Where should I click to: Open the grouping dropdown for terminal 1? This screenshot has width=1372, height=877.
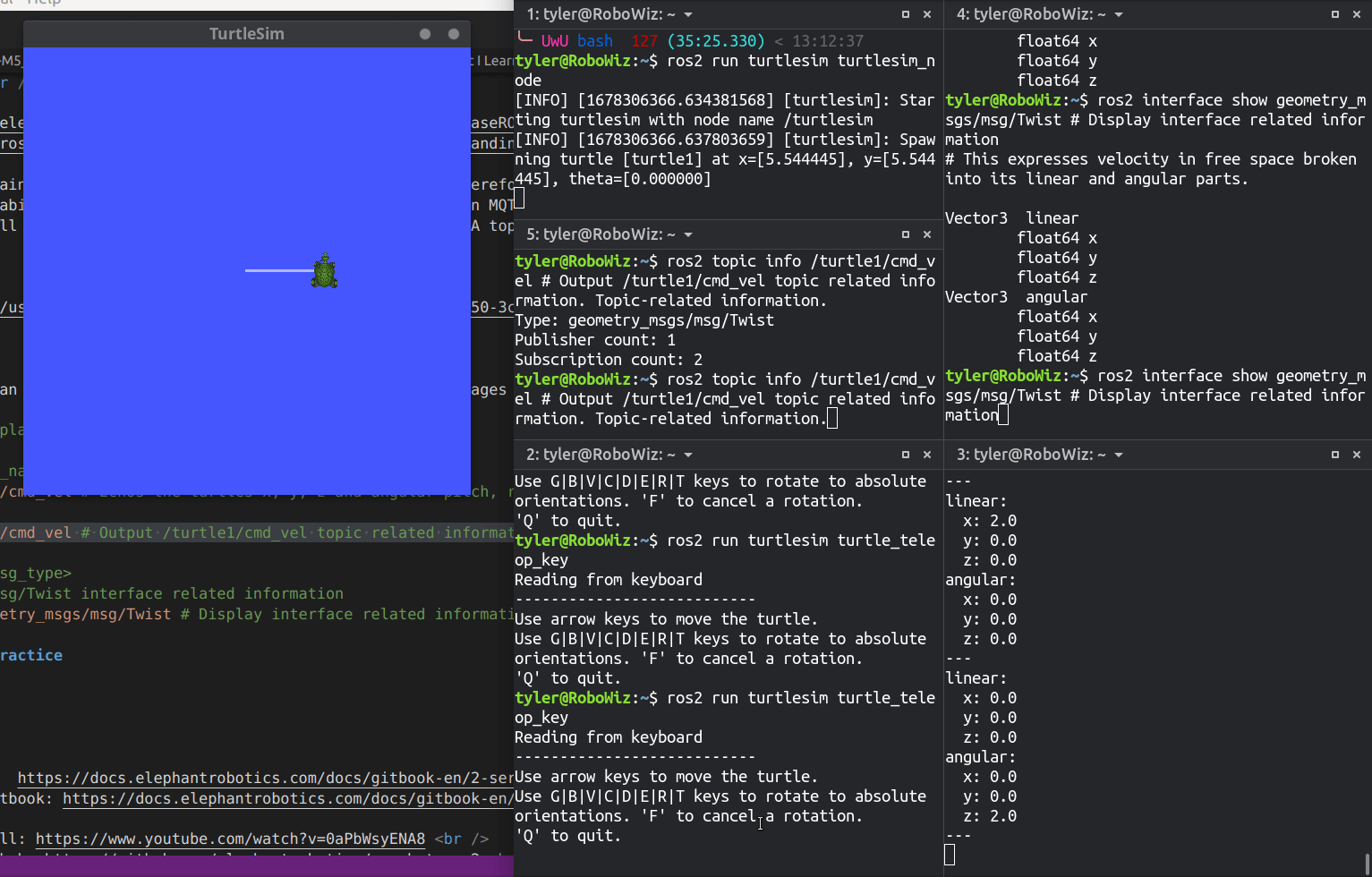[687, 14]
